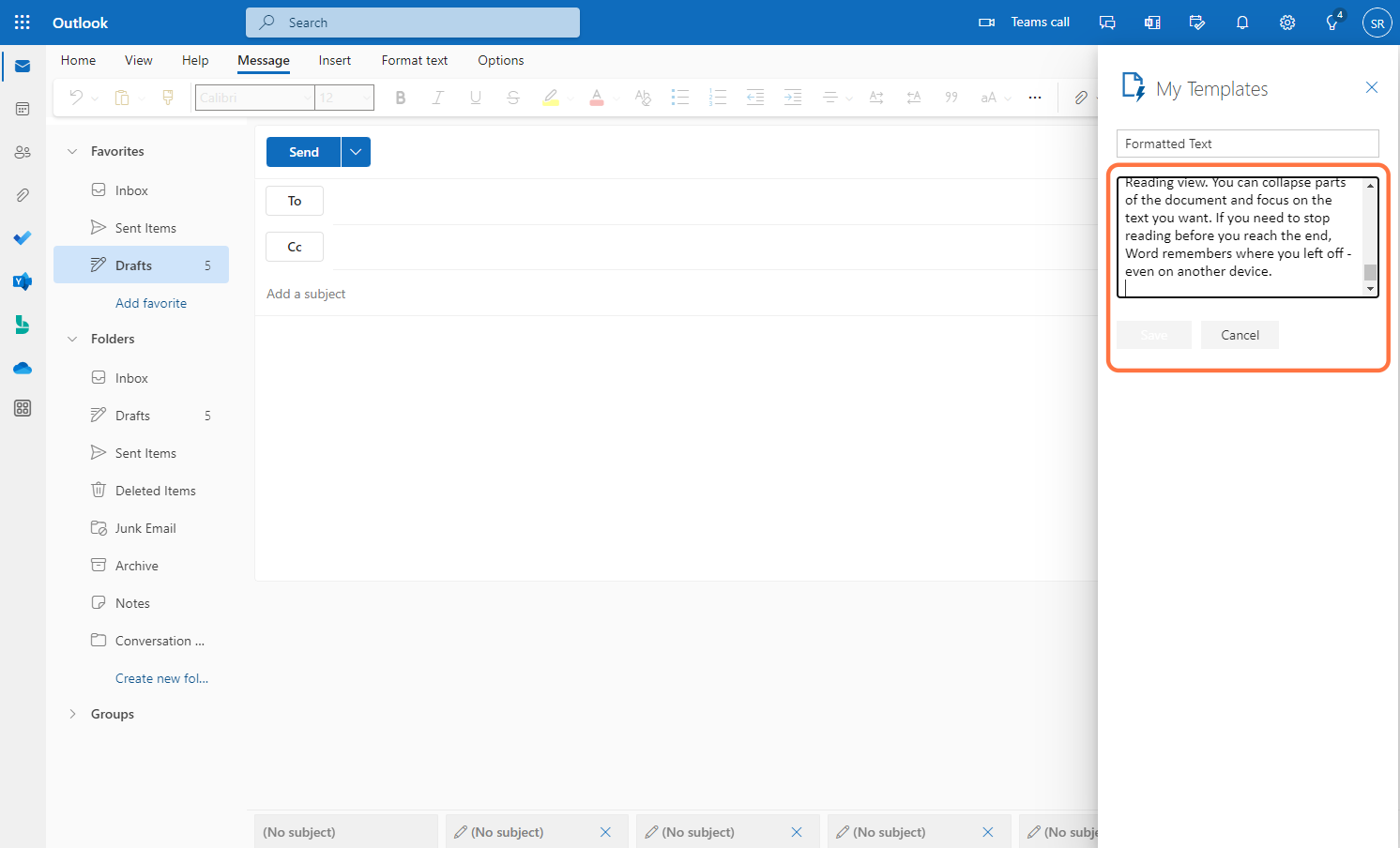Screen dimensions: 1400x848
Task: Apply the yellow text highlight color
Action: pos(551,98)
